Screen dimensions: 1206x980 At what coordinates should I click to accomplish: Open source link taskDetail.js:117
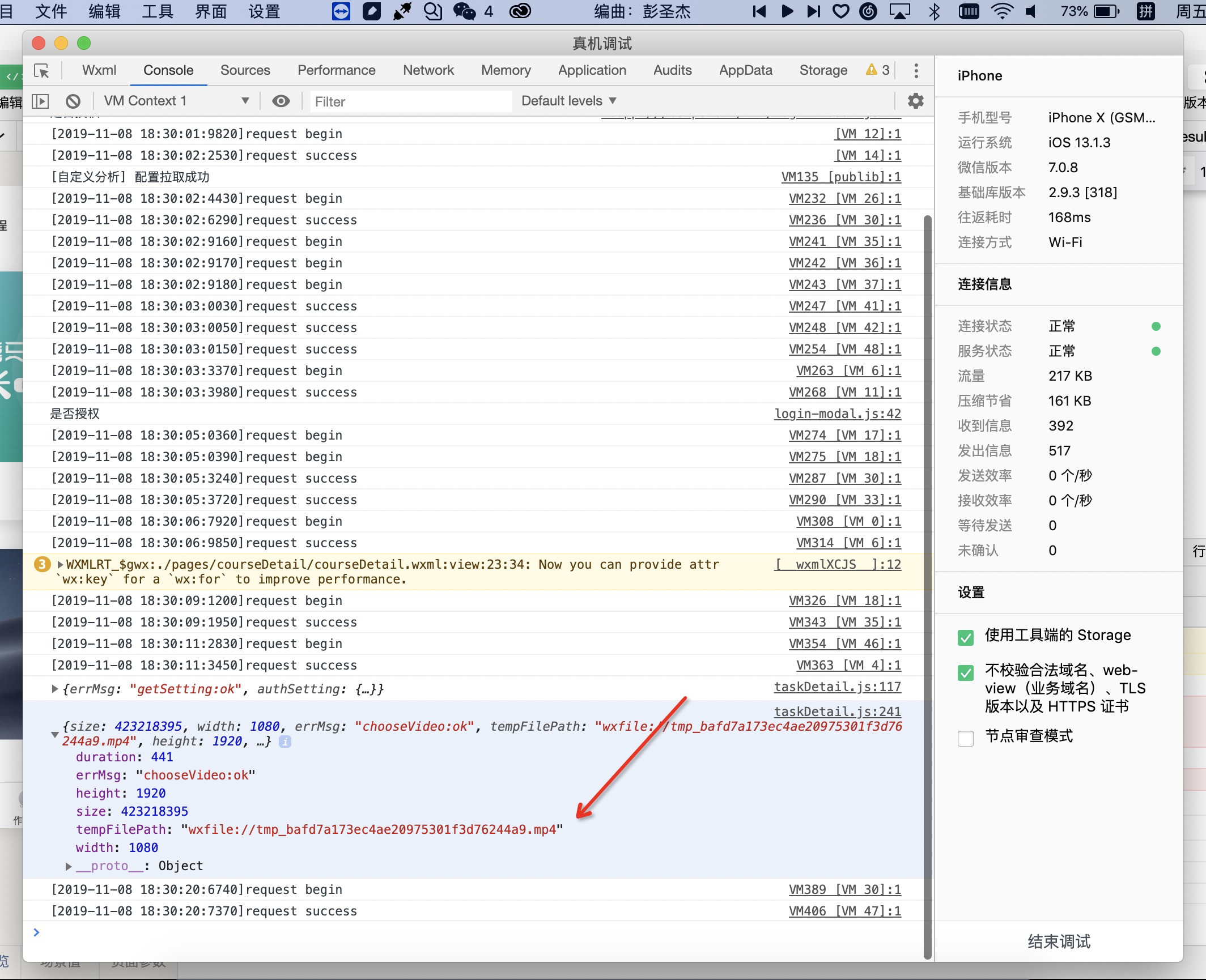coord(838,687)
